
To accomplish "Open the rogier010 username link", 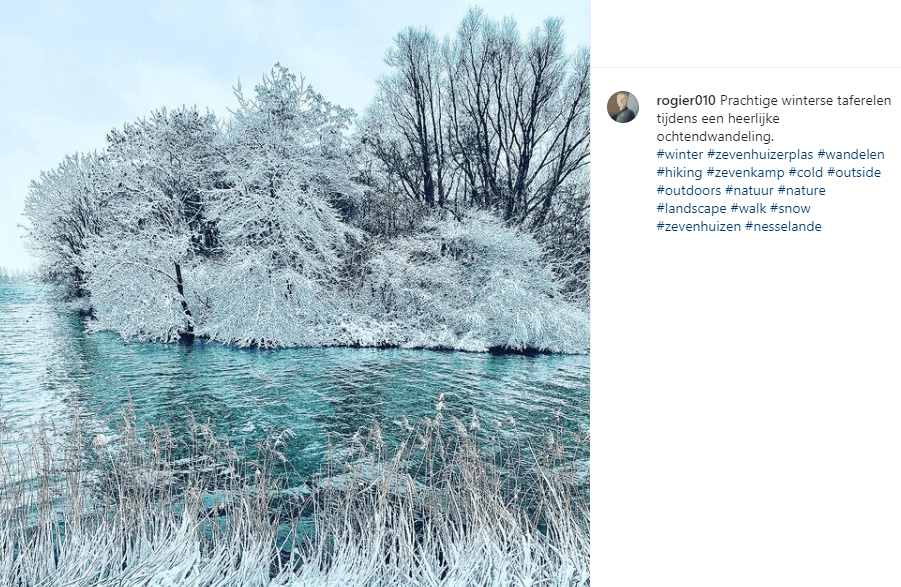I will [x=686, y=101].
